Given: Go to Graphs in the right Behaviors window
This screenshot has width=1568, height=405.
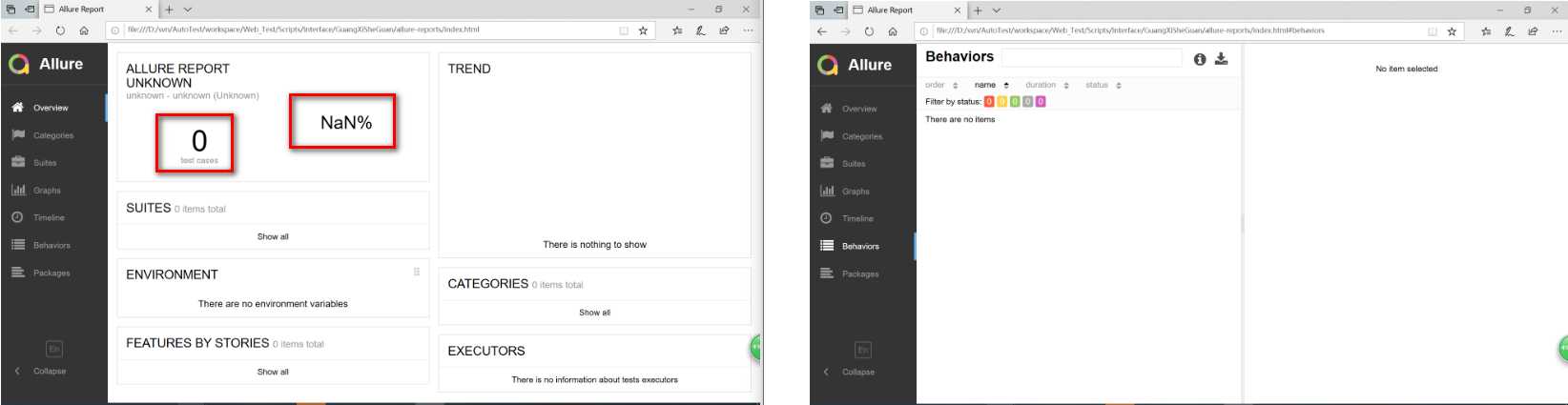Looking at the screenshot, I should click(862, 192).
